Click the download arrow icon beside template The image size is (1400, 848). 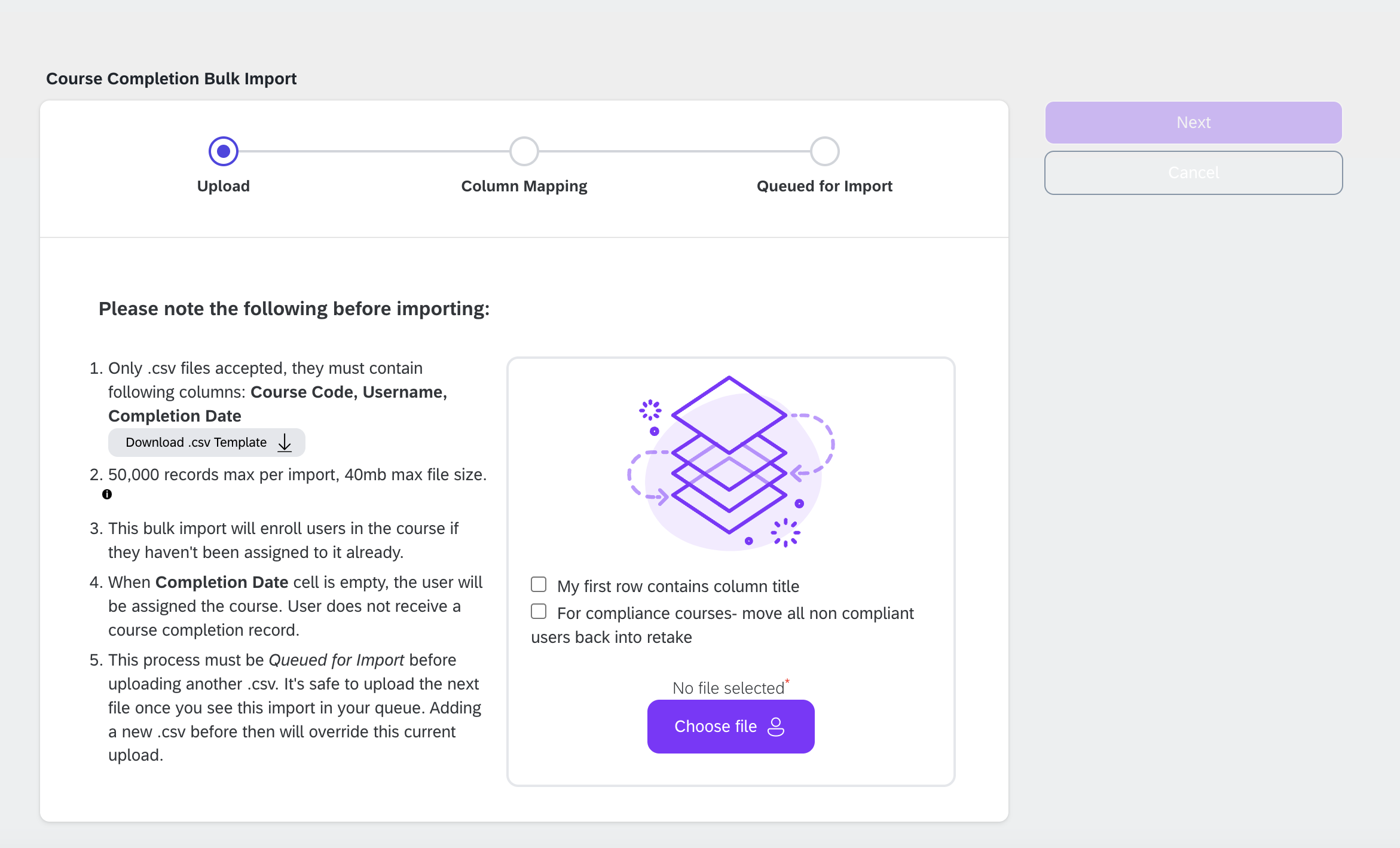pyautogui.click(x=285, y=443)
